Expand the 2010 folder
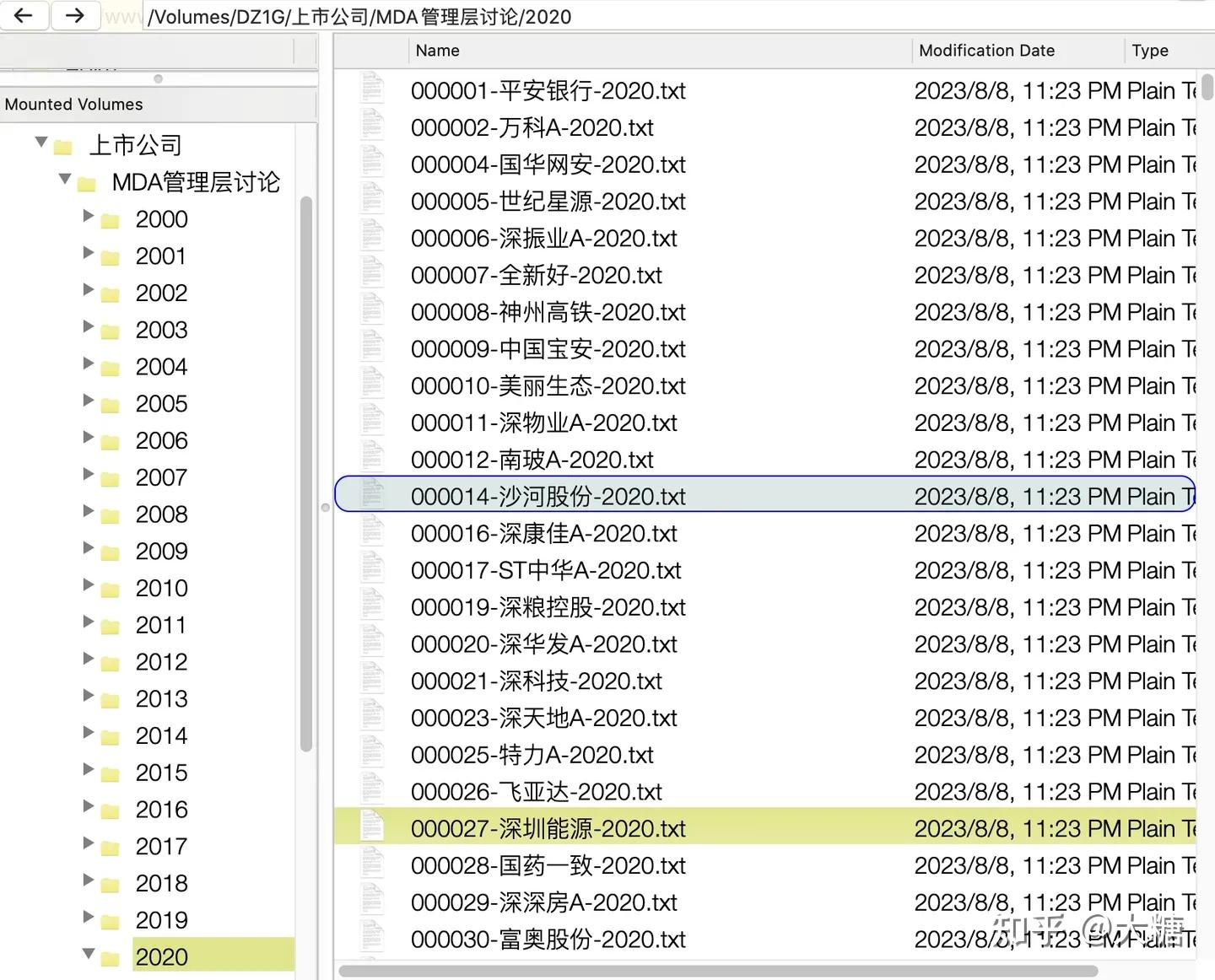The width and height of the screenshot is (1215, 980). click(x=88, y=585)
